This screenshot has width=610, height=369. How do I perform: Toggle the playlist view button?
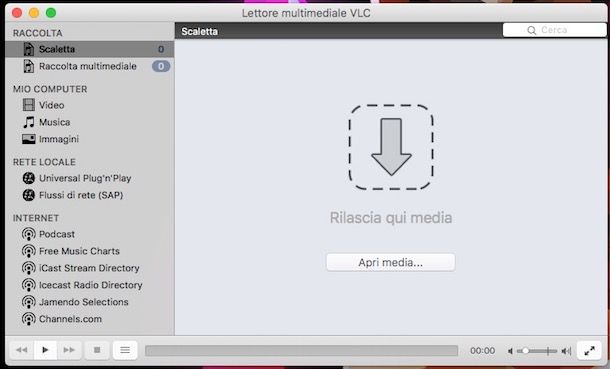(125, 350)
